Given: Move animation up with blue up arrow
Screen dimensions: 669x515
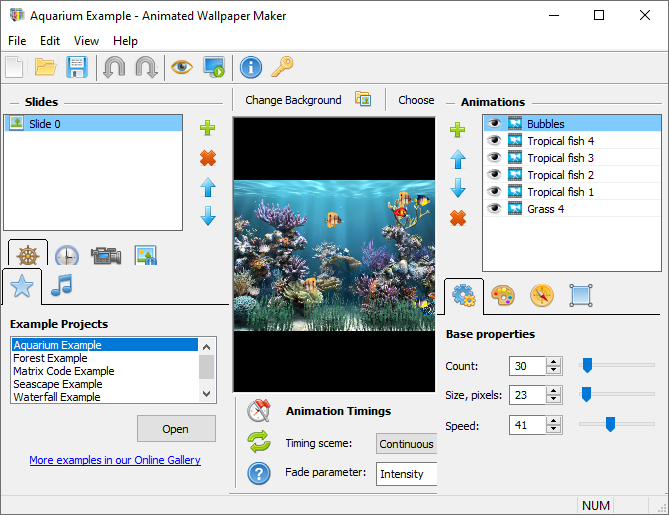Looking at the screenshot, I should 458,158.
